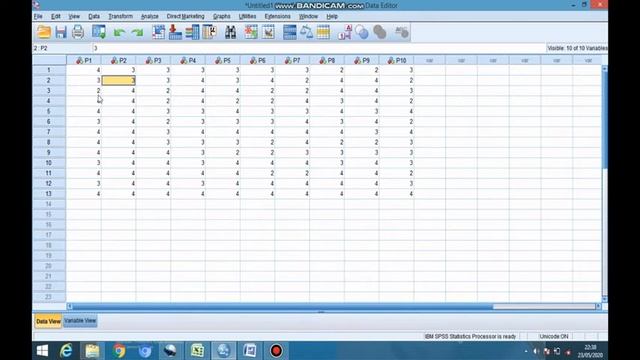640x360 pixels.
Task: Click the Select cases icon
Action: coord(323,32)
